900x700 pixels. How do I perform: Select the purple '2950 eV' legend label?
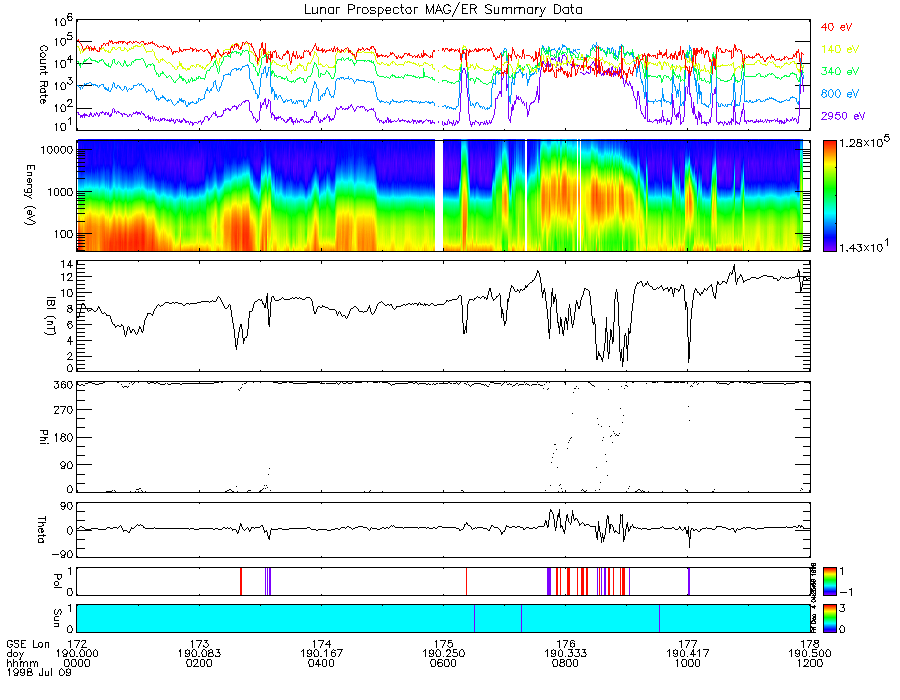[843, 116]
